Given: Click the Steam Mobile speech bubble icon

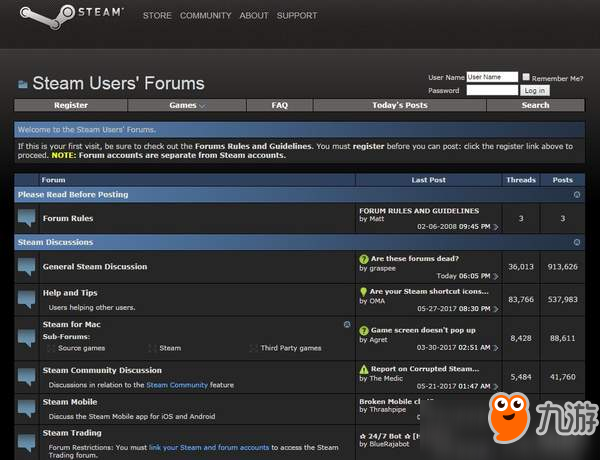Looking at the screenshot, I should 27,409.
